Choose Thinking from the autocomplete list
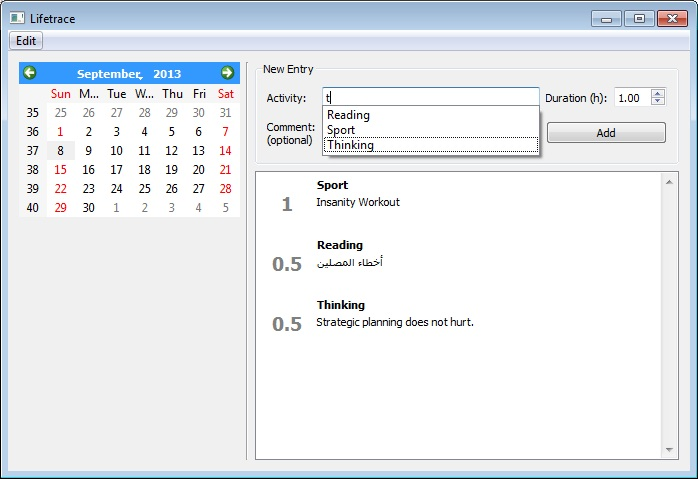 (x=430, y=145)
